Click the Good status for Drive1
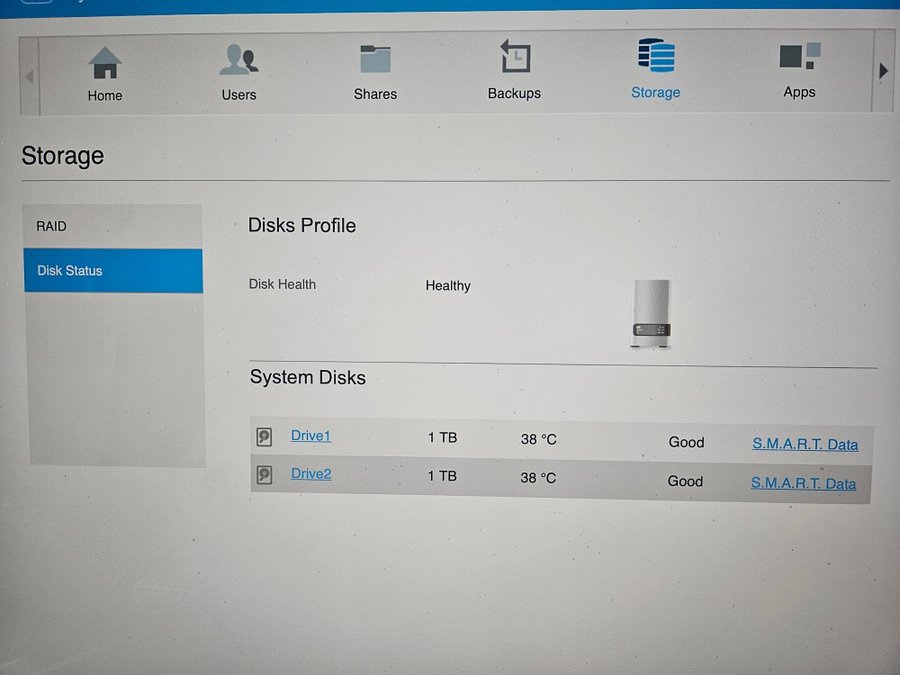Image resolution: width=900 pixels, height=675 pixels. click(686, 442)
